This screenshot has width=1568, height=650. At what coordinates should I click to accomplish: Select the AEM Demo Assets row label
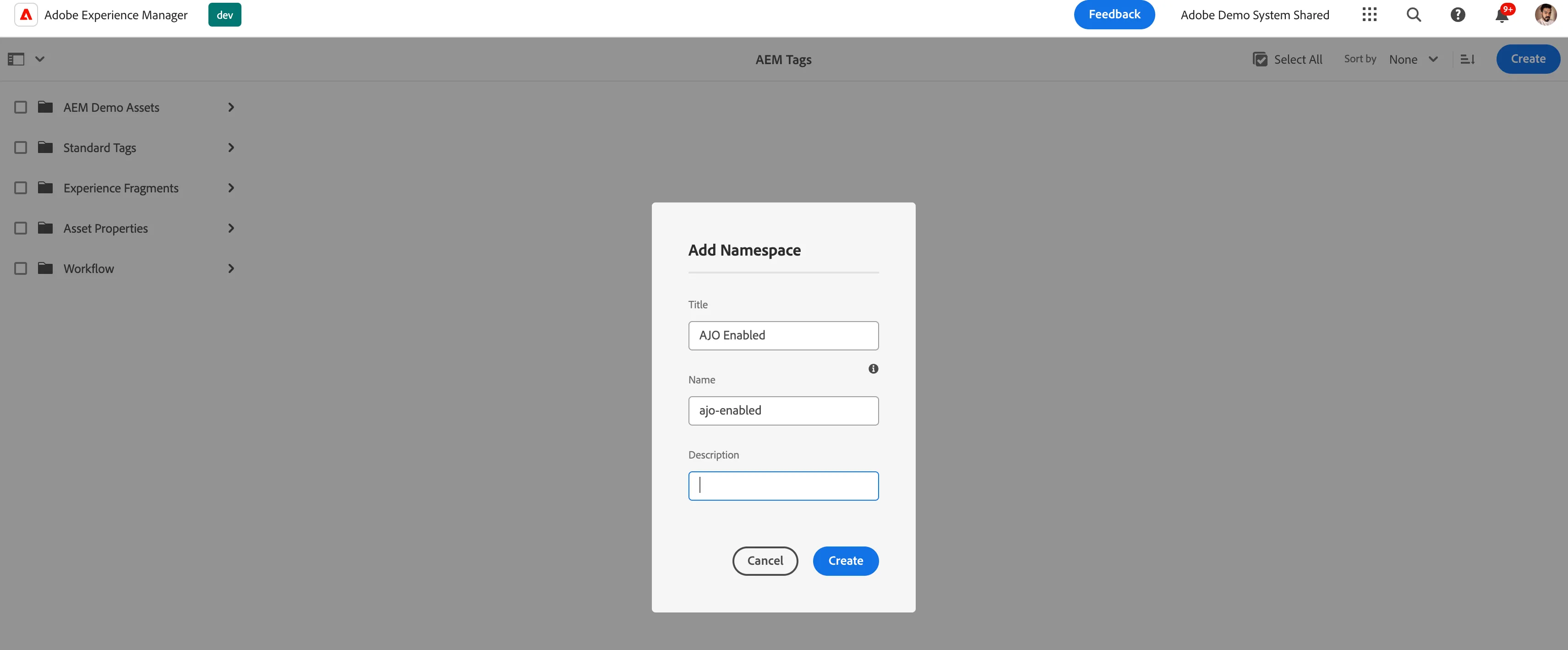pos(111,108)
